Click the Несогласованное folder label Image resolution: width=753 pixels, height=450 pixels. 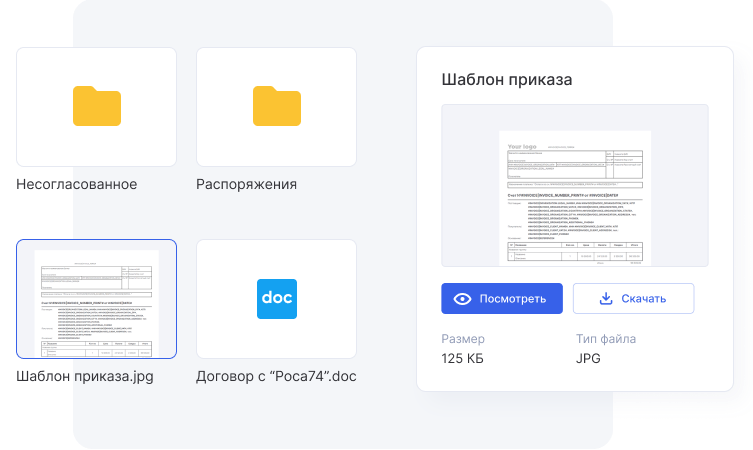(77, 184)
